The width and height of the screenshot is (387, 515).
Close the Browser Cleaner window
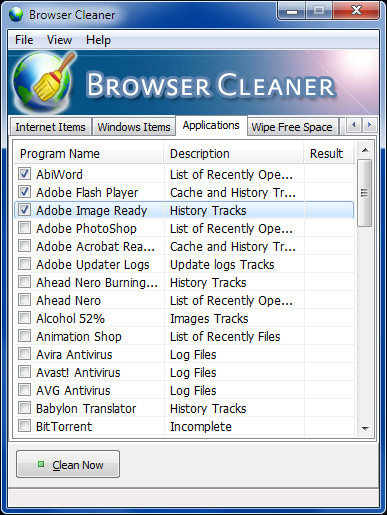pos(356,12)
